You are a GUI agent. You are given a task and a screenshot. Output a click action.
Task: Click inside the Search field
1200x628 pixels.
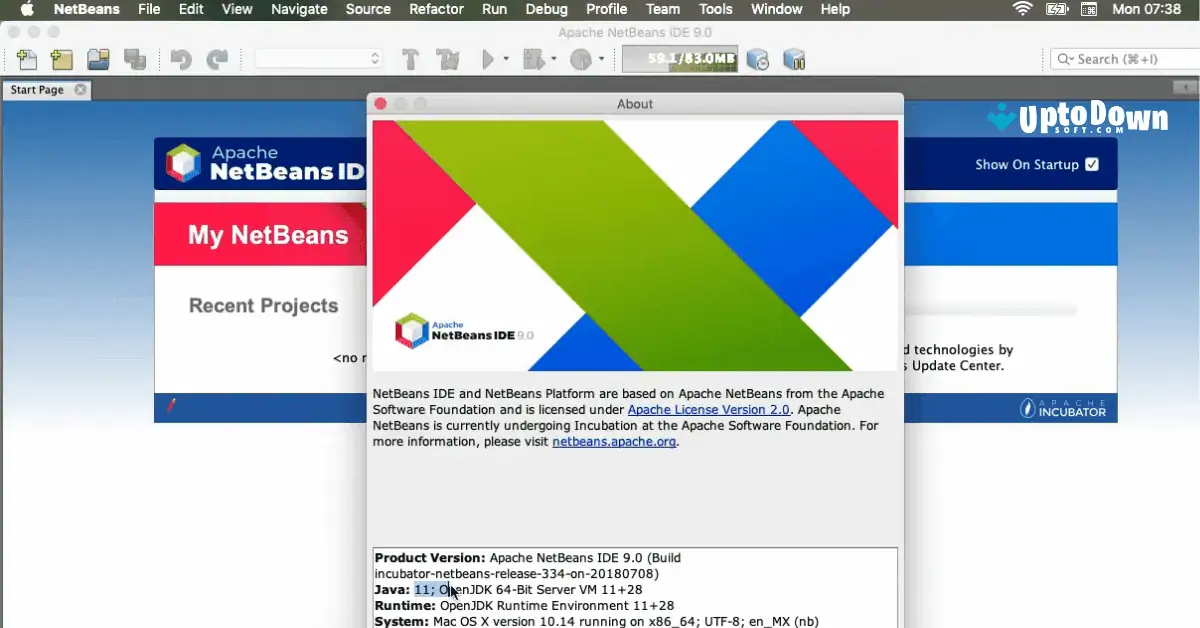click(1123, 58)
